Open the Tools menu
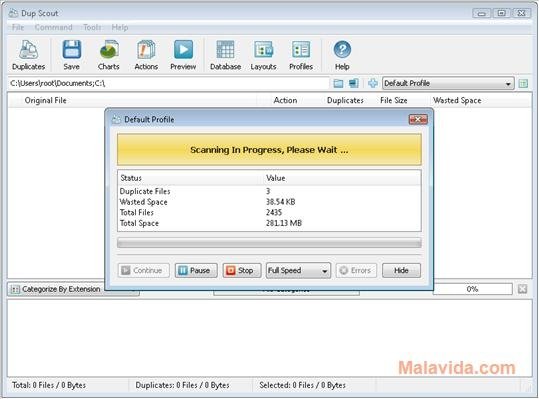The image size is (539, 399). [92, 27]
